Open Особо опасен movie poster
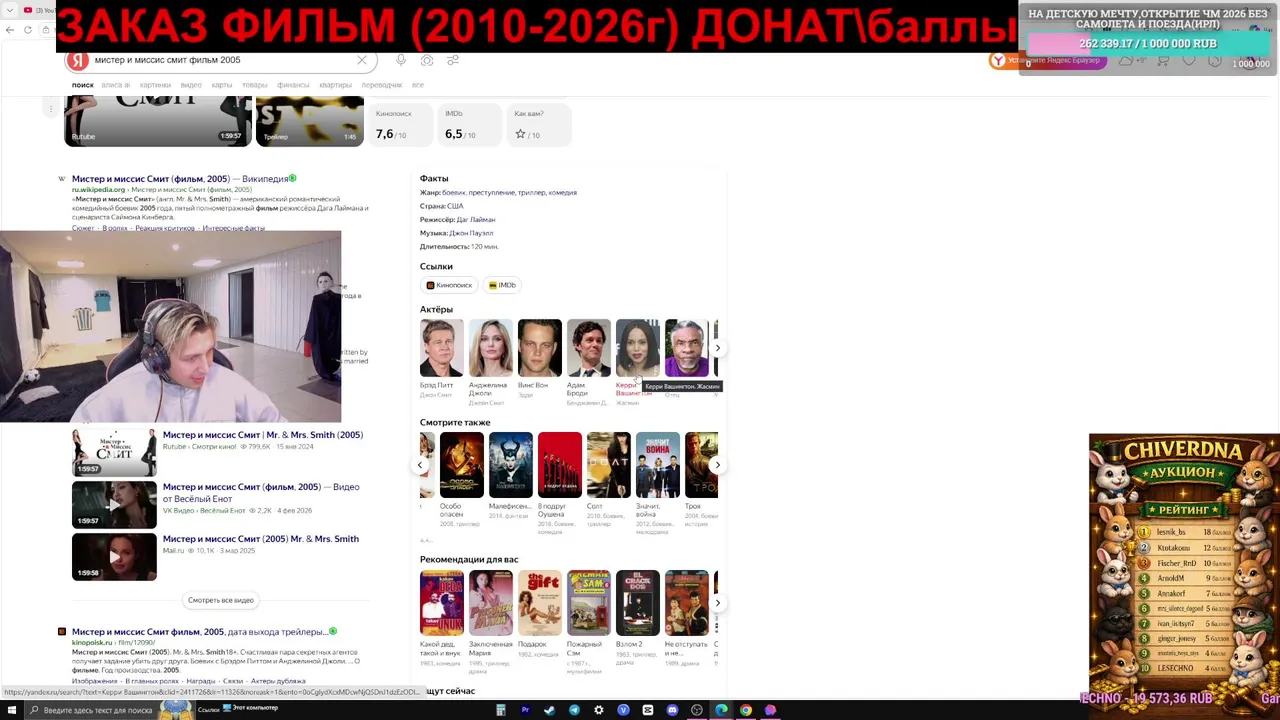Viewport: 1280px width, 720px height. tap(461, 465)
